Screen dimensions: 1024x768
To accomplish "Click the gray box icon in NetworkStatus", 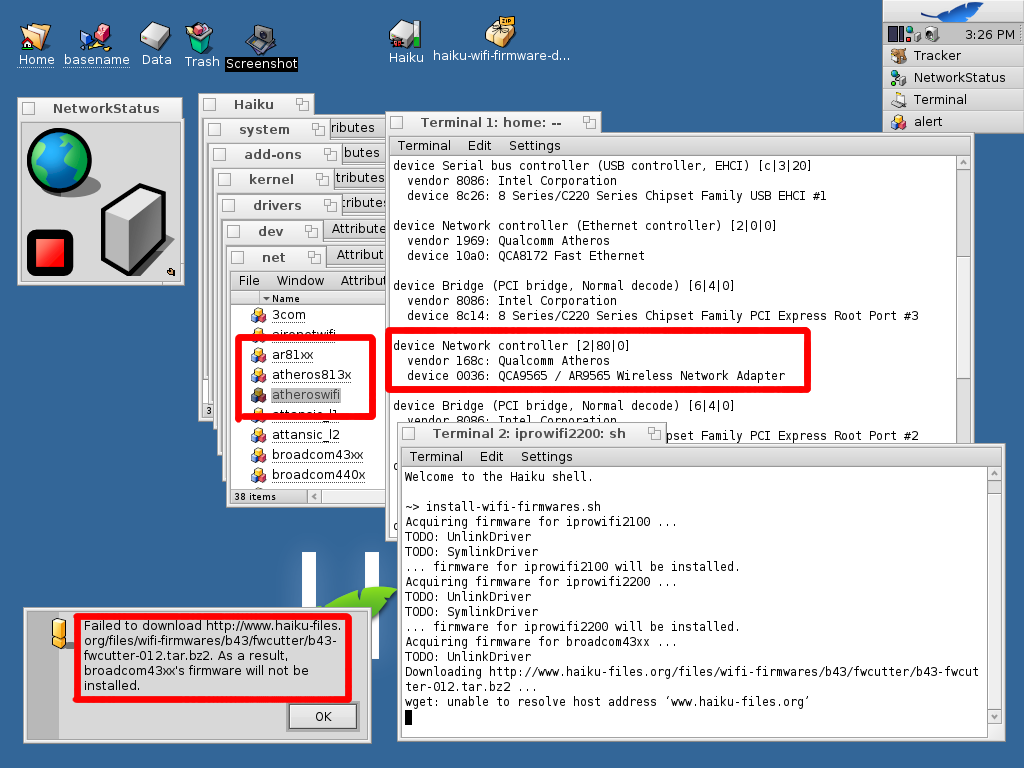I will pos(133,229).
